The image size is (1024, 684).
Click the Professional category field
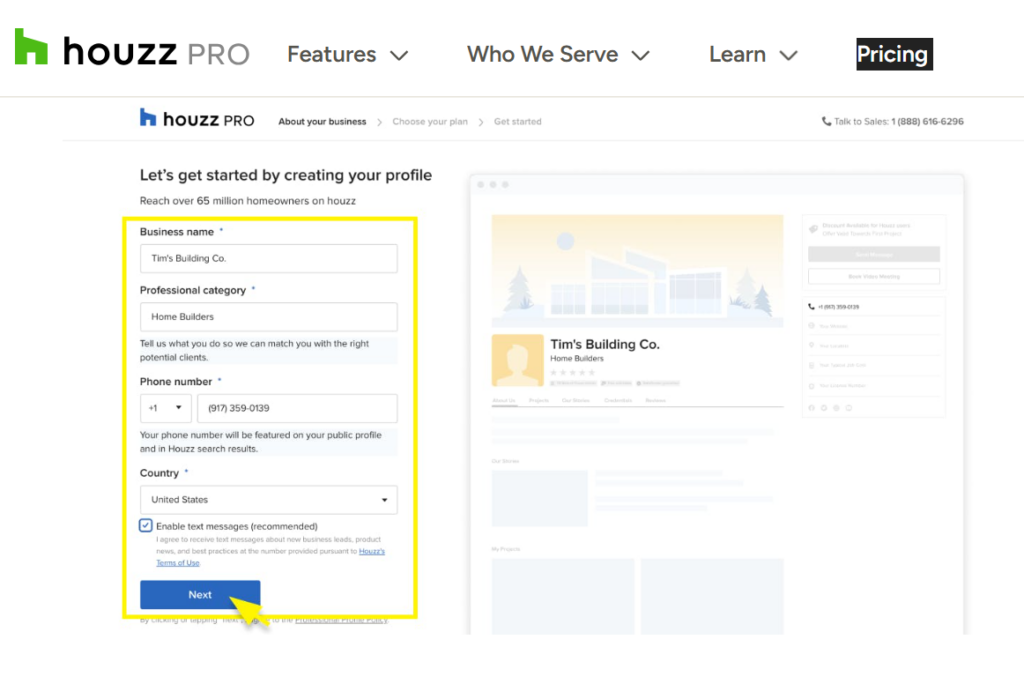tap(268, 317)
